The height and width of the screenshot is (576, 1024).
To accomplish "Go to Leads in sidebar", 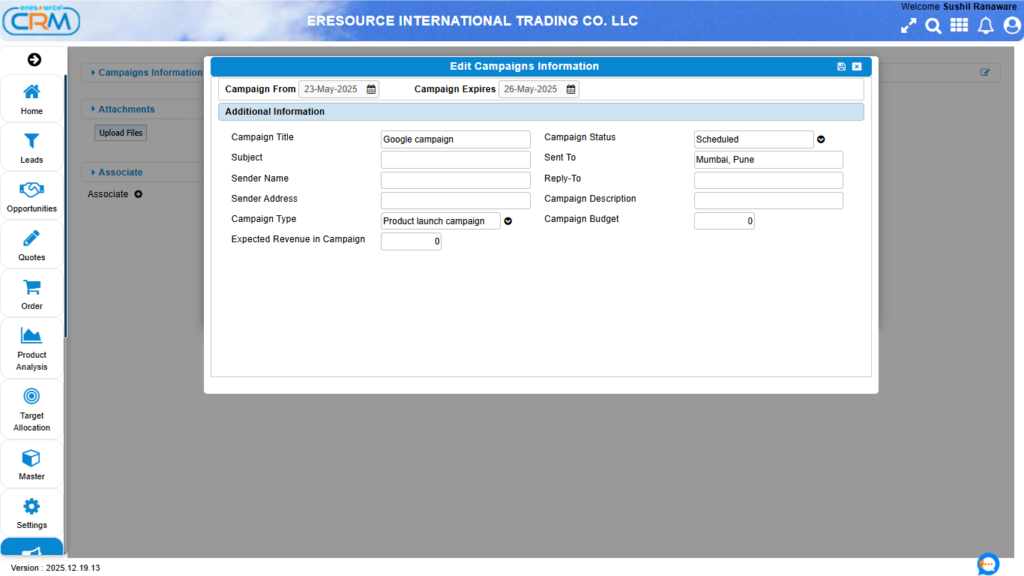I will coord(32,148).
